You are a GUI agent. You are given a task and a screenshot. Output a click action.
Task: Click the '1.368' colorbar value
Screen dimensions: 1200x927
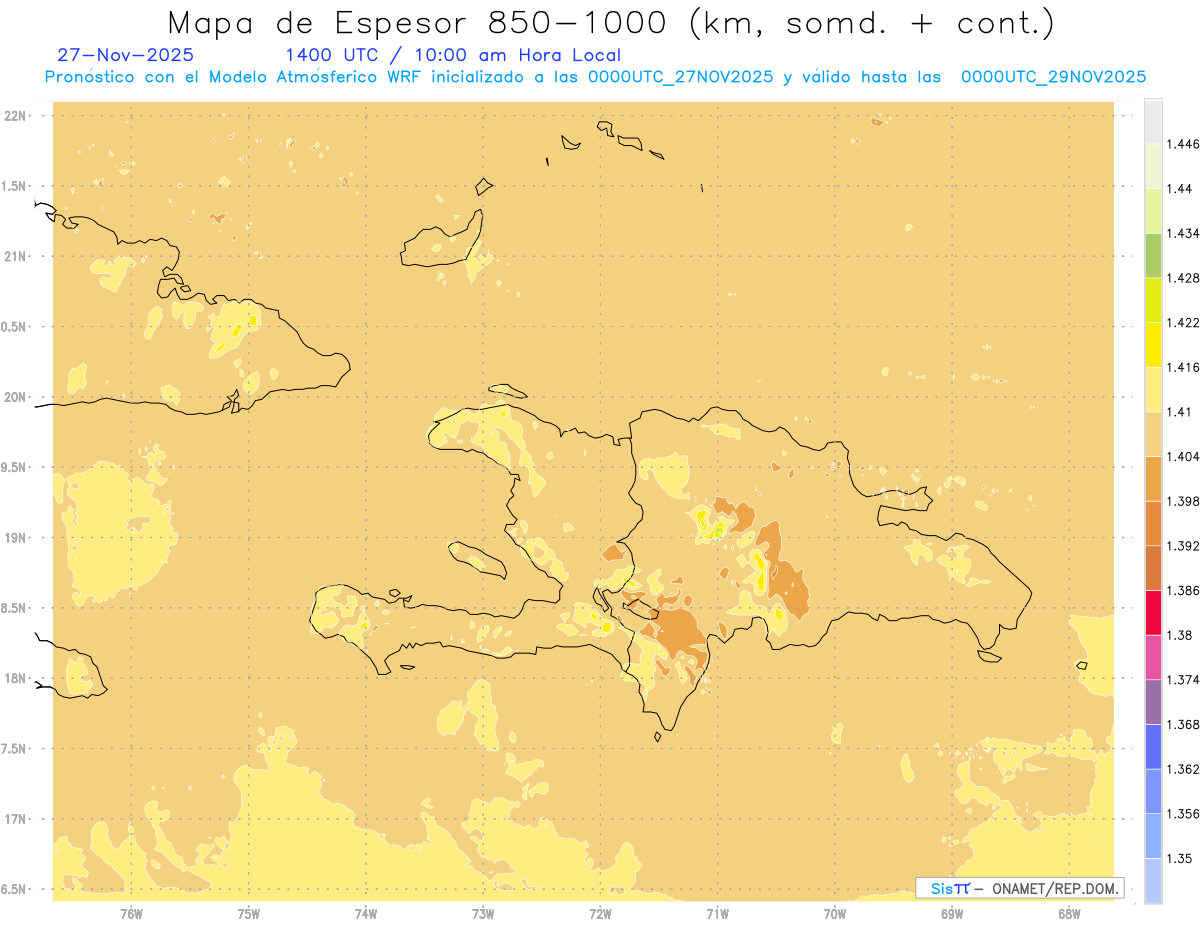(x=1185, y=724)
